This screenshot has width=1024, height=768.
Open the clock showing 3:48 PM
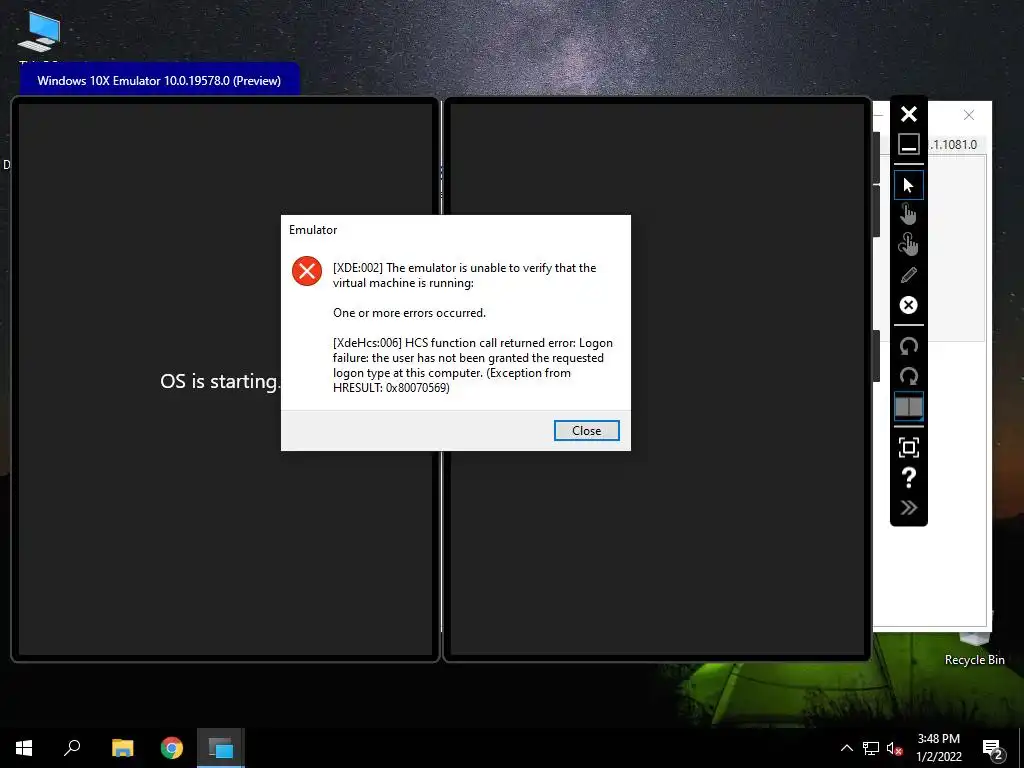tap(938, 748)
